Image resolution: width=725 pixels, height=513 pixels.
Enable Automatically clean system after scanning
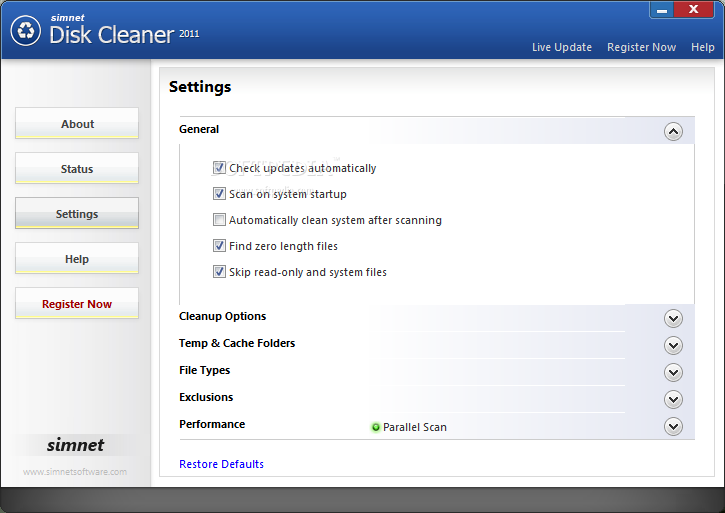(x=219, y=219)
